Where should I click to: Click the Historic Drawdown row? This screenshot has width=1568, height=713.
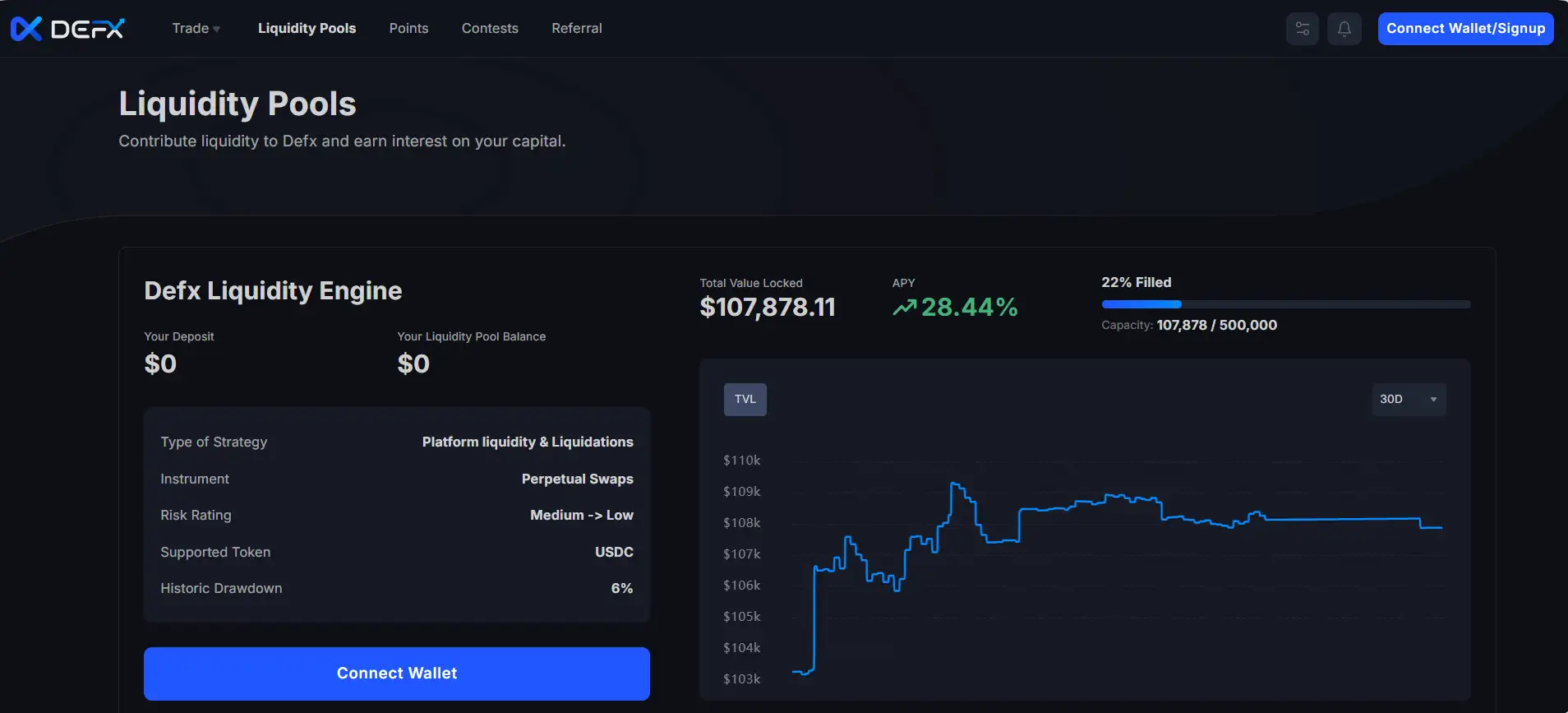click(396, 589)
